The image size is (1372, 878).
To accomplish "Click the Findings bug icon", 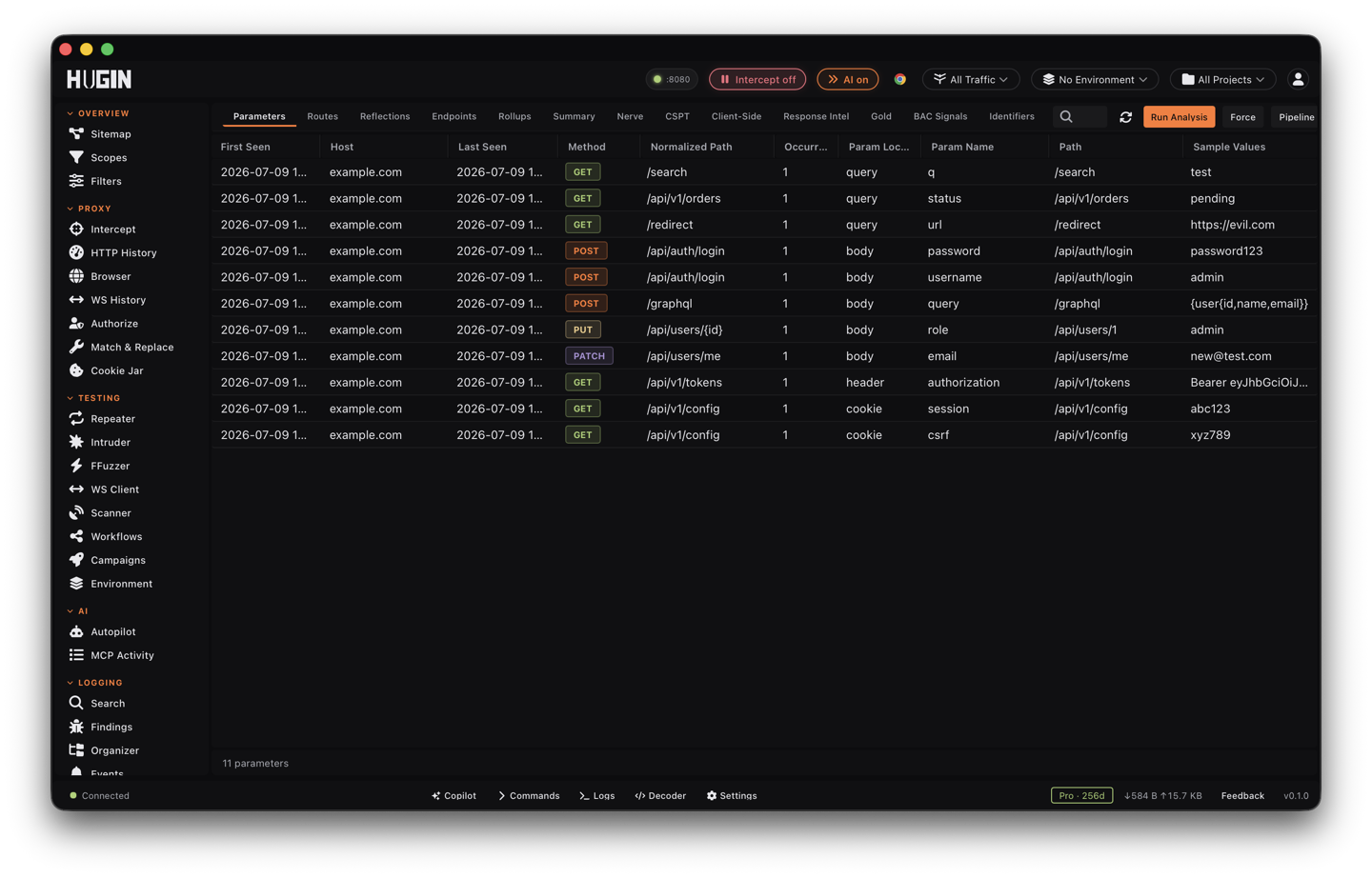I will (x=76, y=727).
